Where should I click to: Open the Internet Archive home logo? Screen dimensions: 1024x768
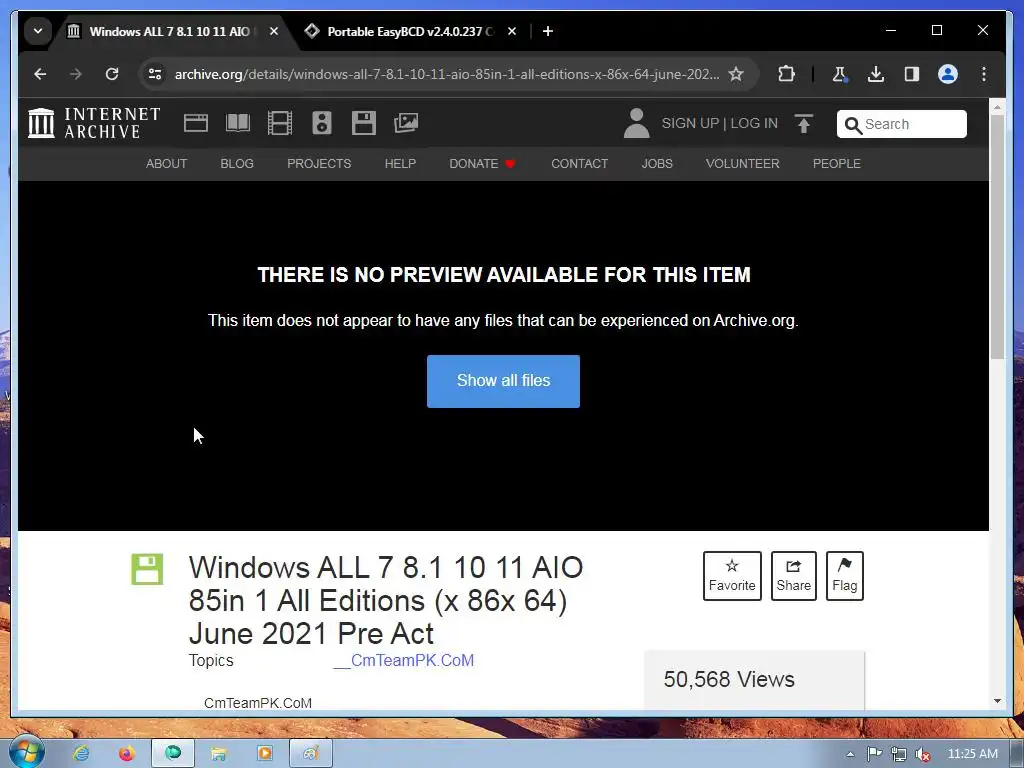point(95,123)
